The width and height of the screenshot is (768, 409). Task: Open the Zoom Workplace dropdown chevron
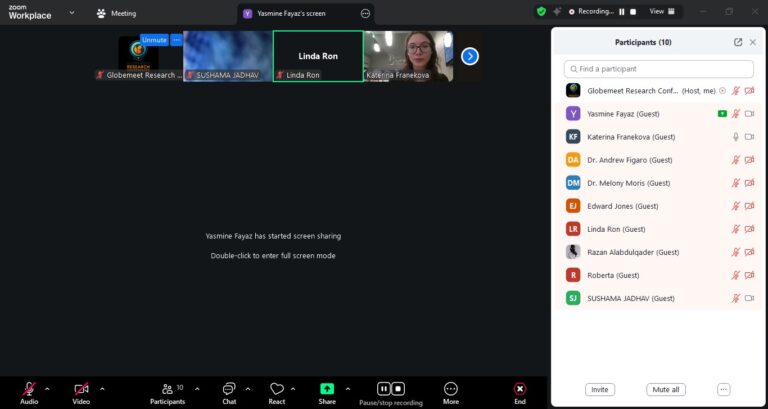71,13
